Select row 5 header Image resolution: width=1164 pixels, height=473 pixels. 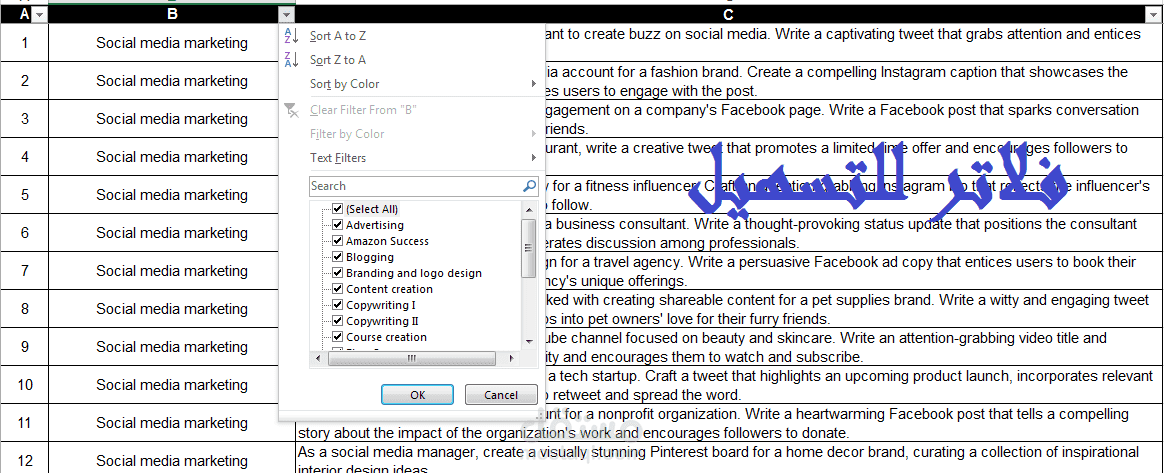pos(24,195)
